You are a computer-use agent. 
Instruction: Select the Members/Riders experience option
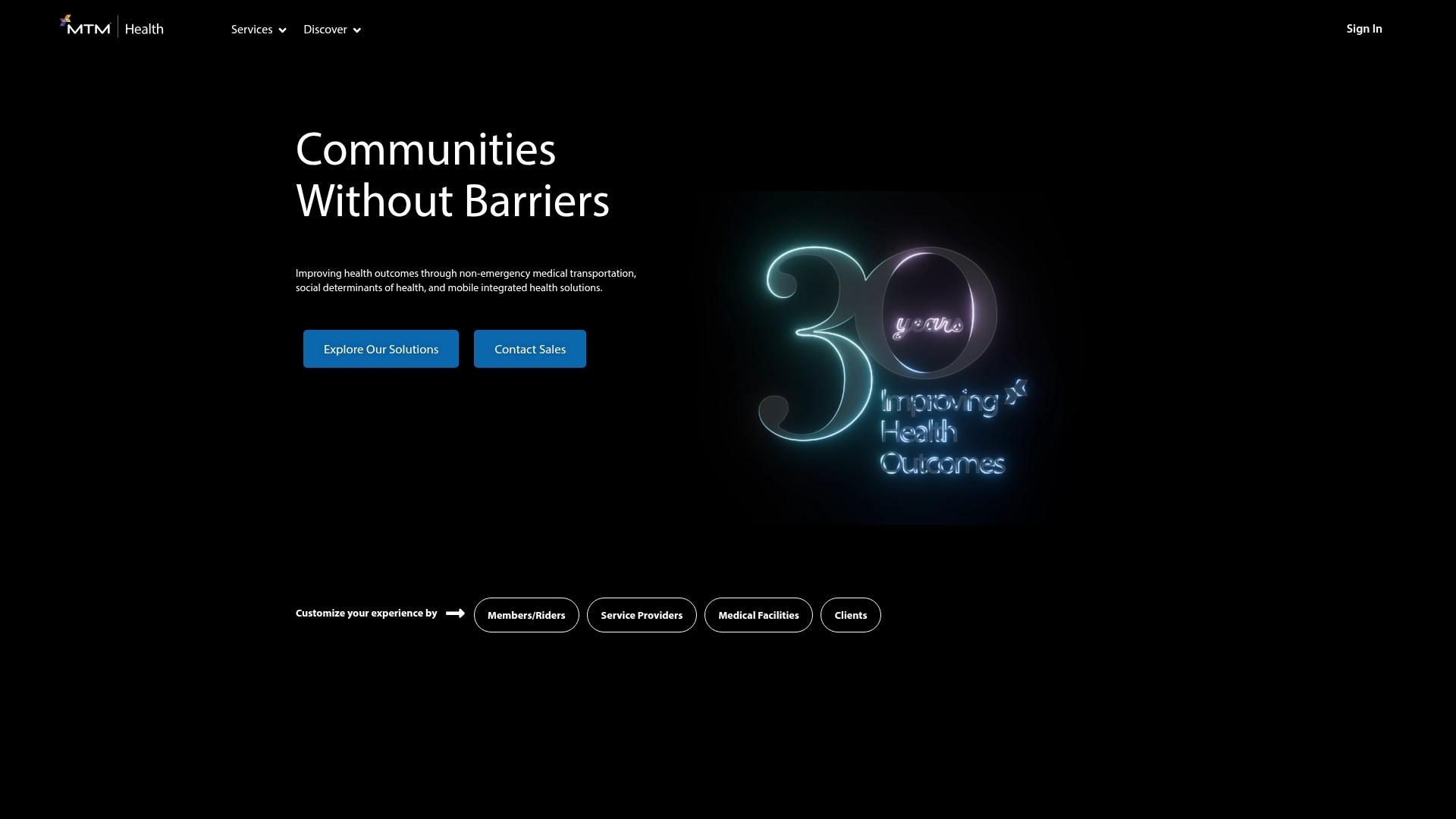(x=526, y=615)
